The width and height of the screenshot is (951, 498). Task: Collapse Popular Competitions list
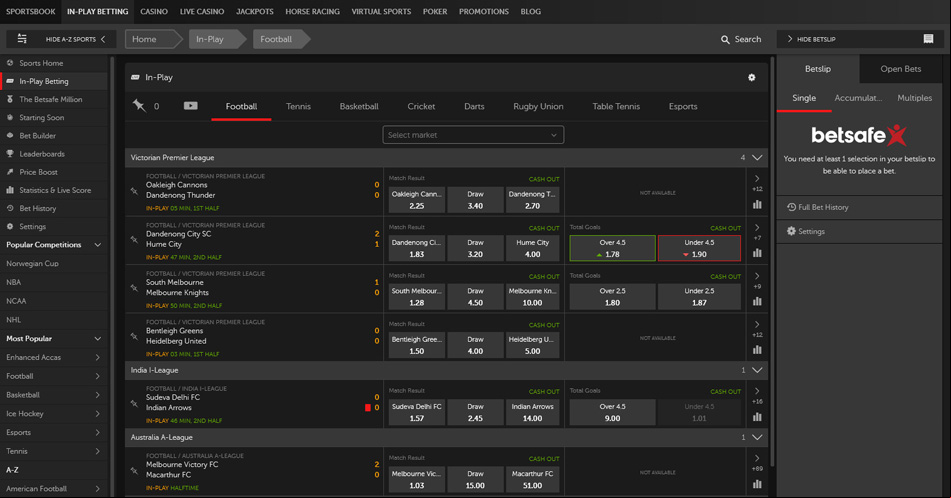tap(98, 245)
